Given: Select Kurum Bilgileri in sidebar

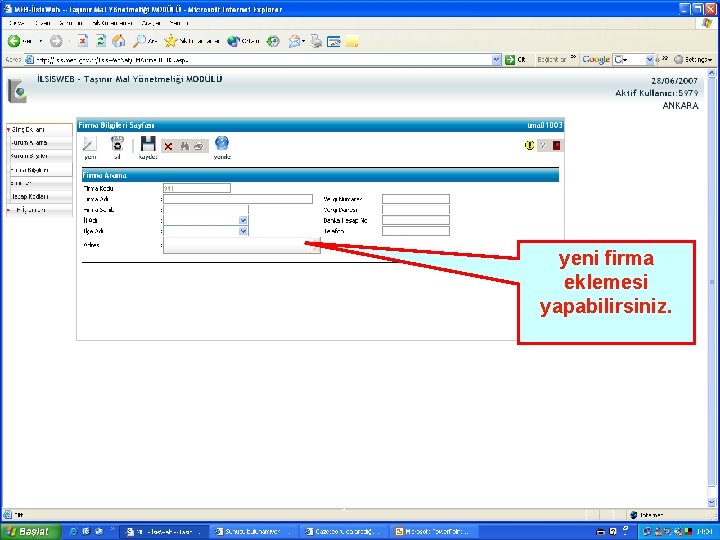Looking at the screenshot, I should tap(29, 156).
